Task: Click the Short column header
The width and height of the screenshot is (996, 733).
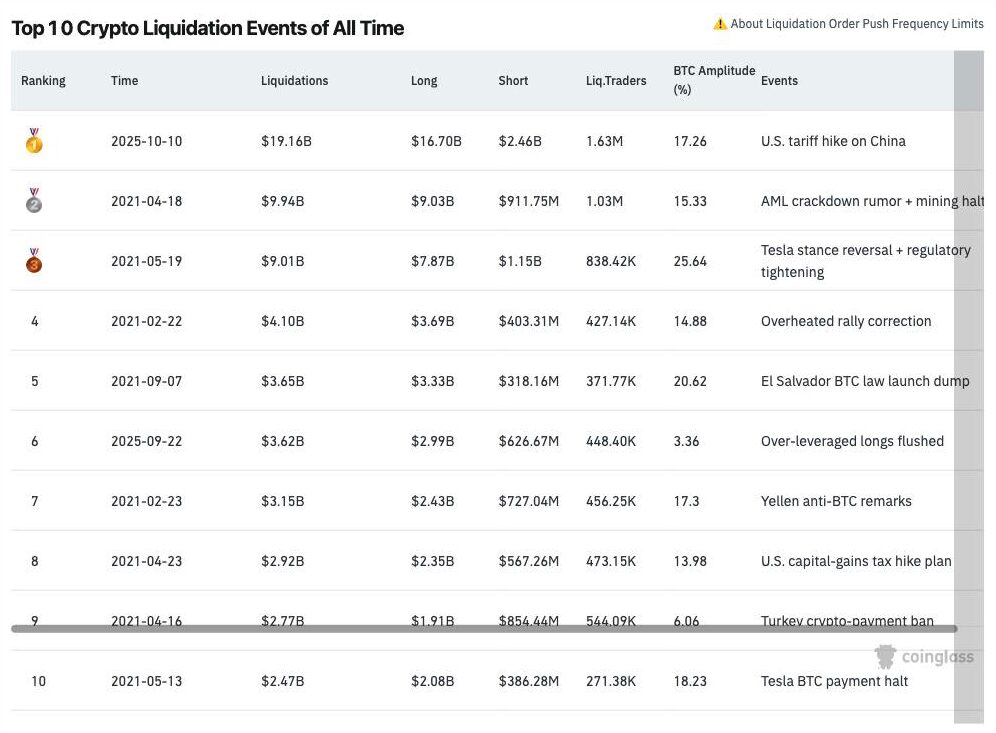Action: (513, 81)
